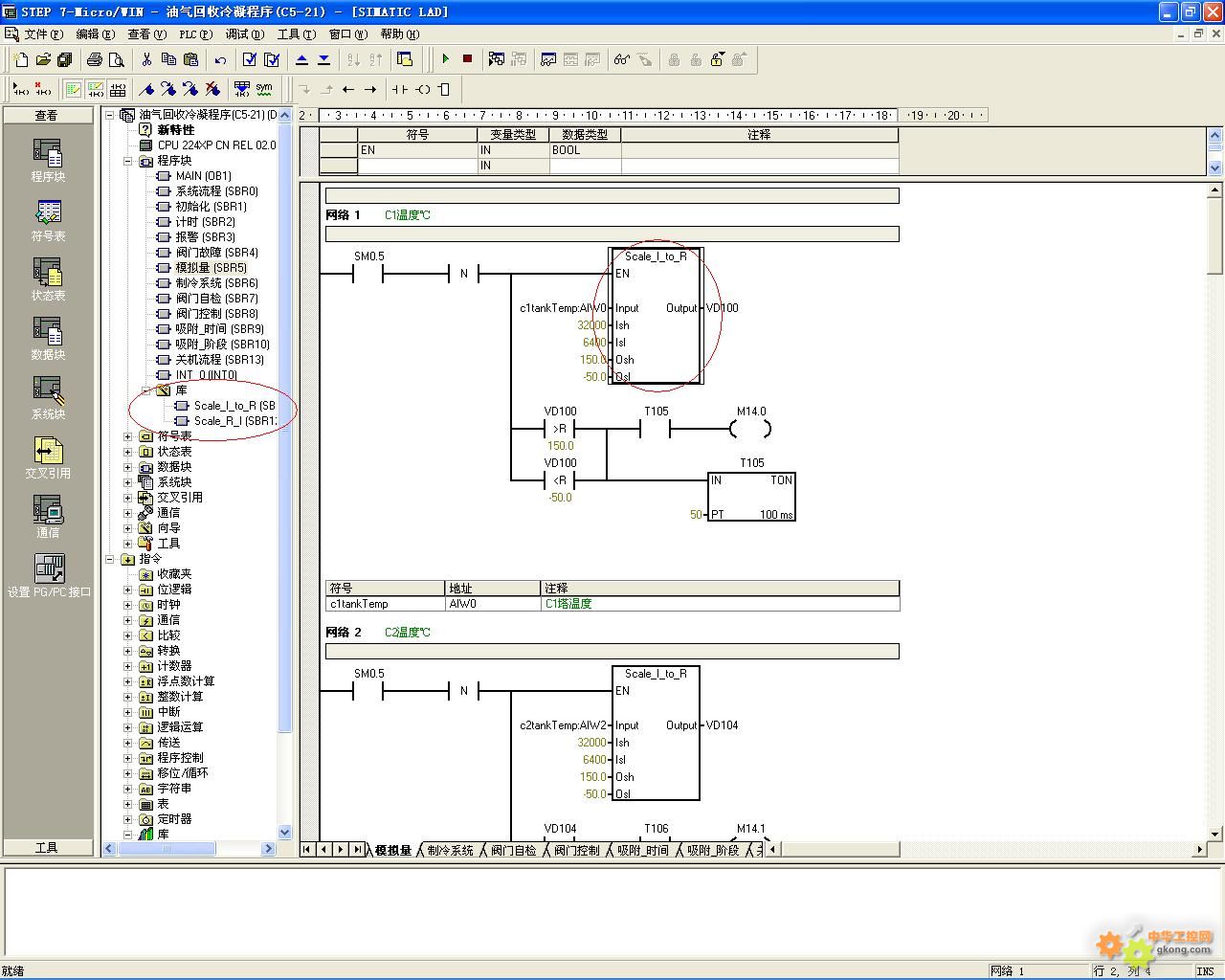Click the 工具 bar at bottom left
This screenshot has height=980, width=1225.
click(x=47, y=847)
